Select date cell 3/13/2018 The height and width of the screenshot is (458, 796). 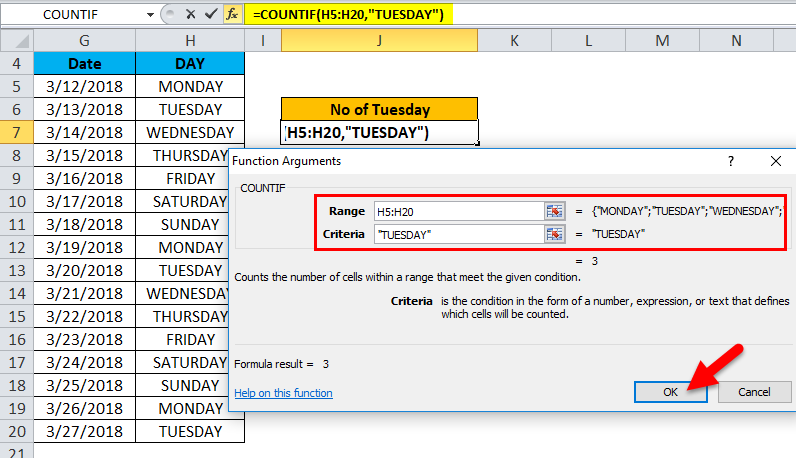[84, 110]
